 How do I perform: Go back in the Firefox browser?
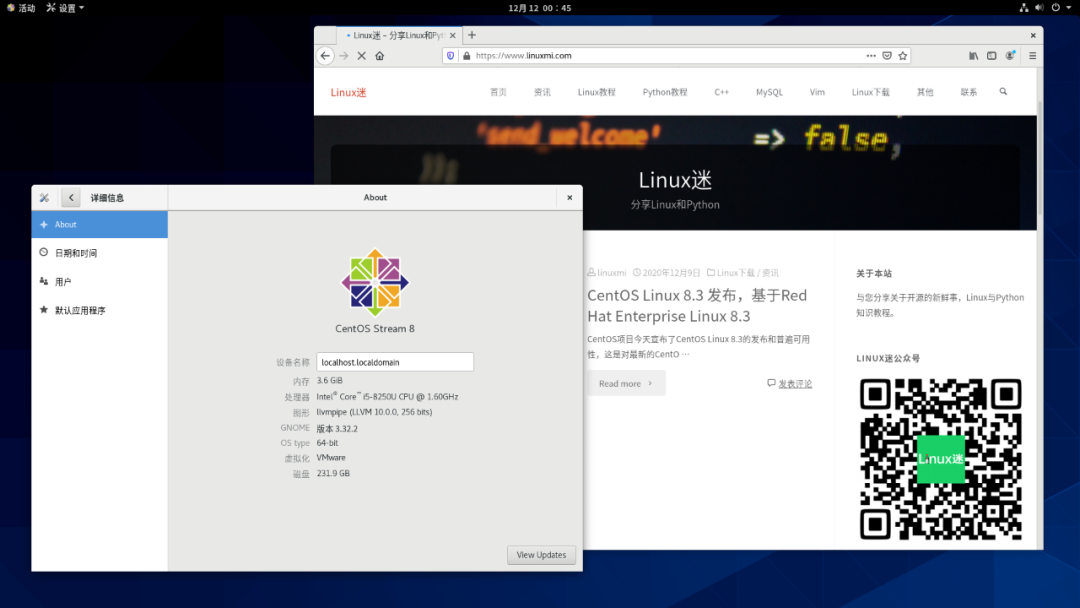[325, 56]
